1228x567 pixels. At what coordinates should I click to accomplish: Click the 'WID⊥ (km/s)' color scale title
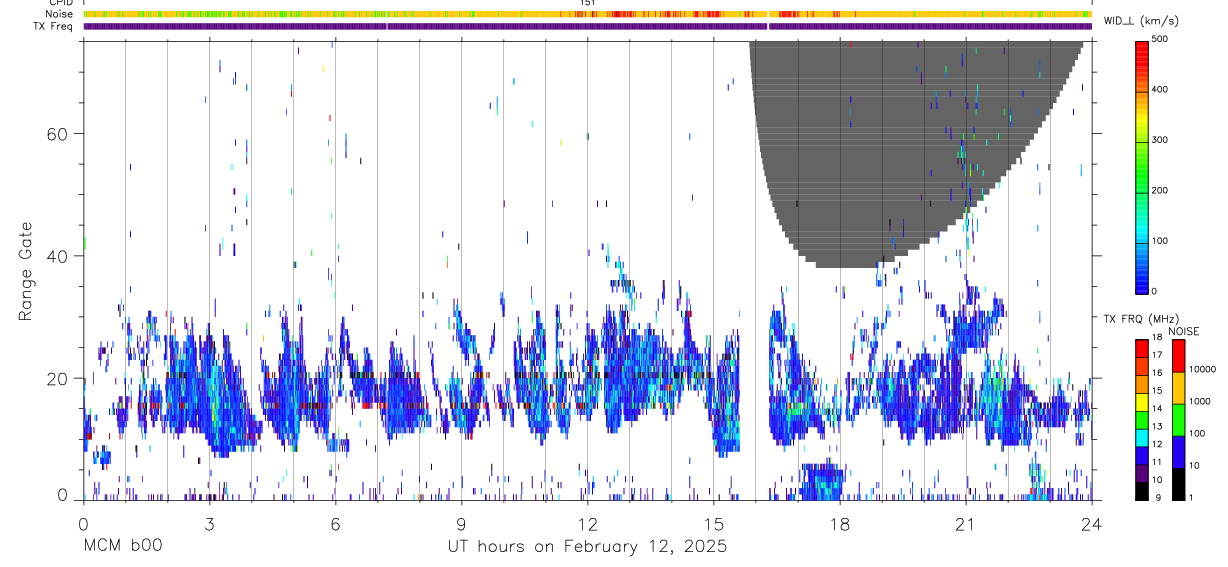click(1140, 21)
